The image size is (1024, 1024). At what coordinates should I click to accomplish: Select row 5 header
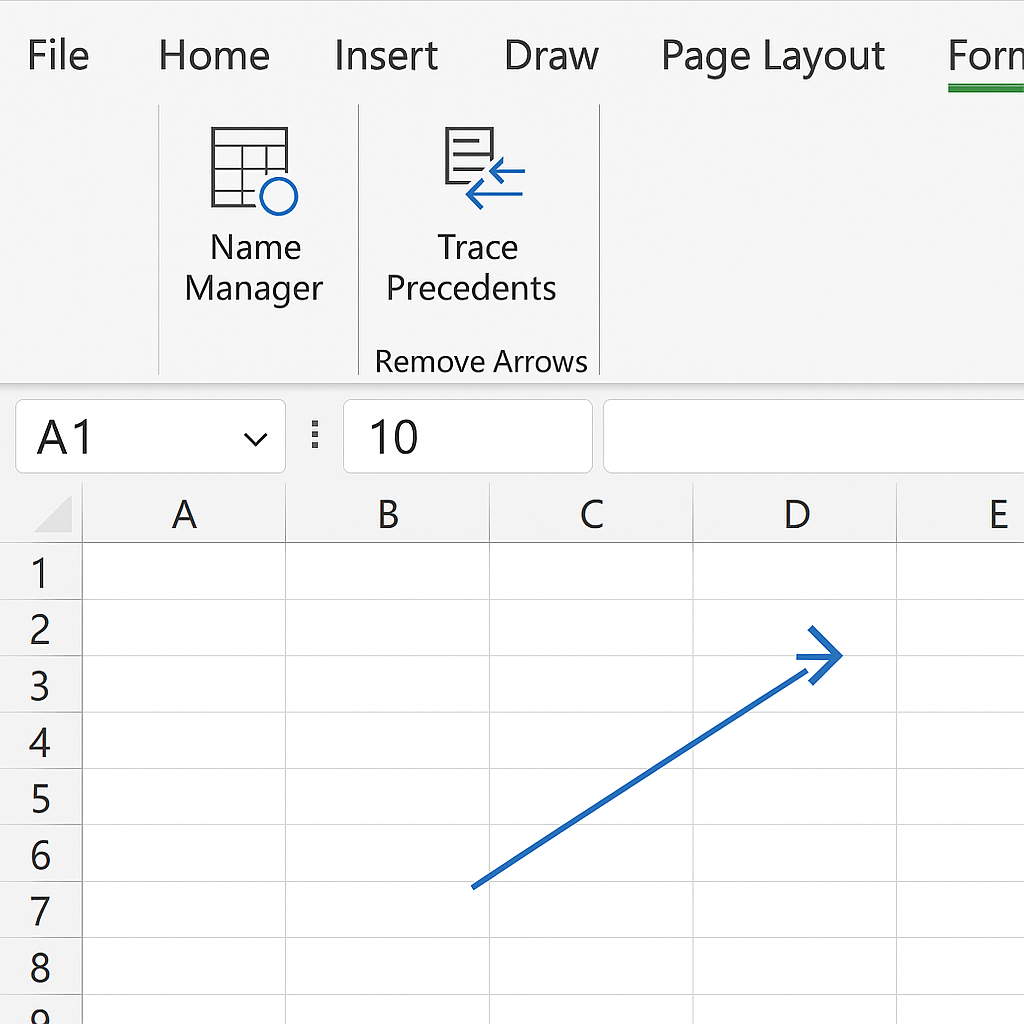40,798
